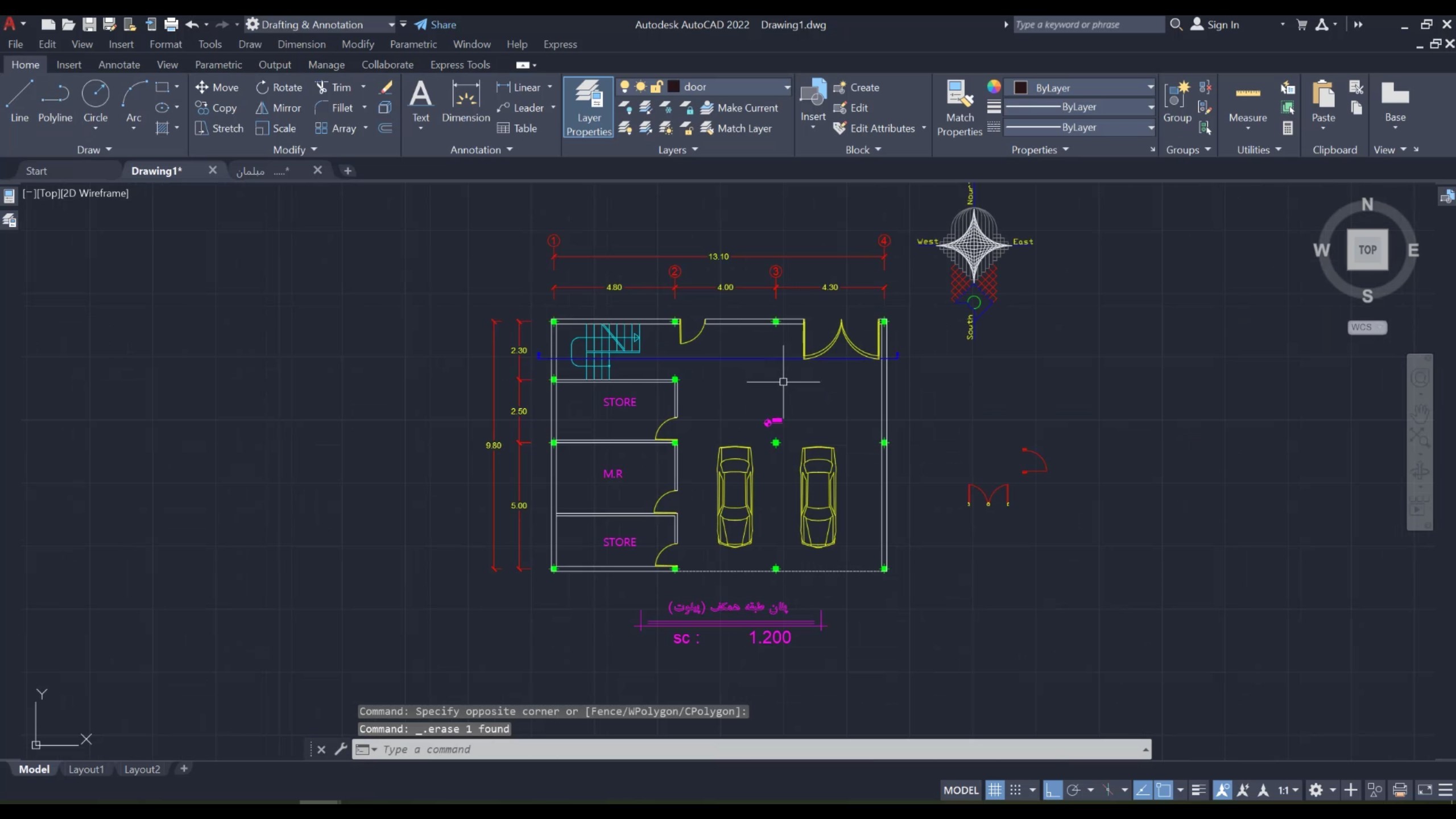Click Match Layer button

point(736,128)
